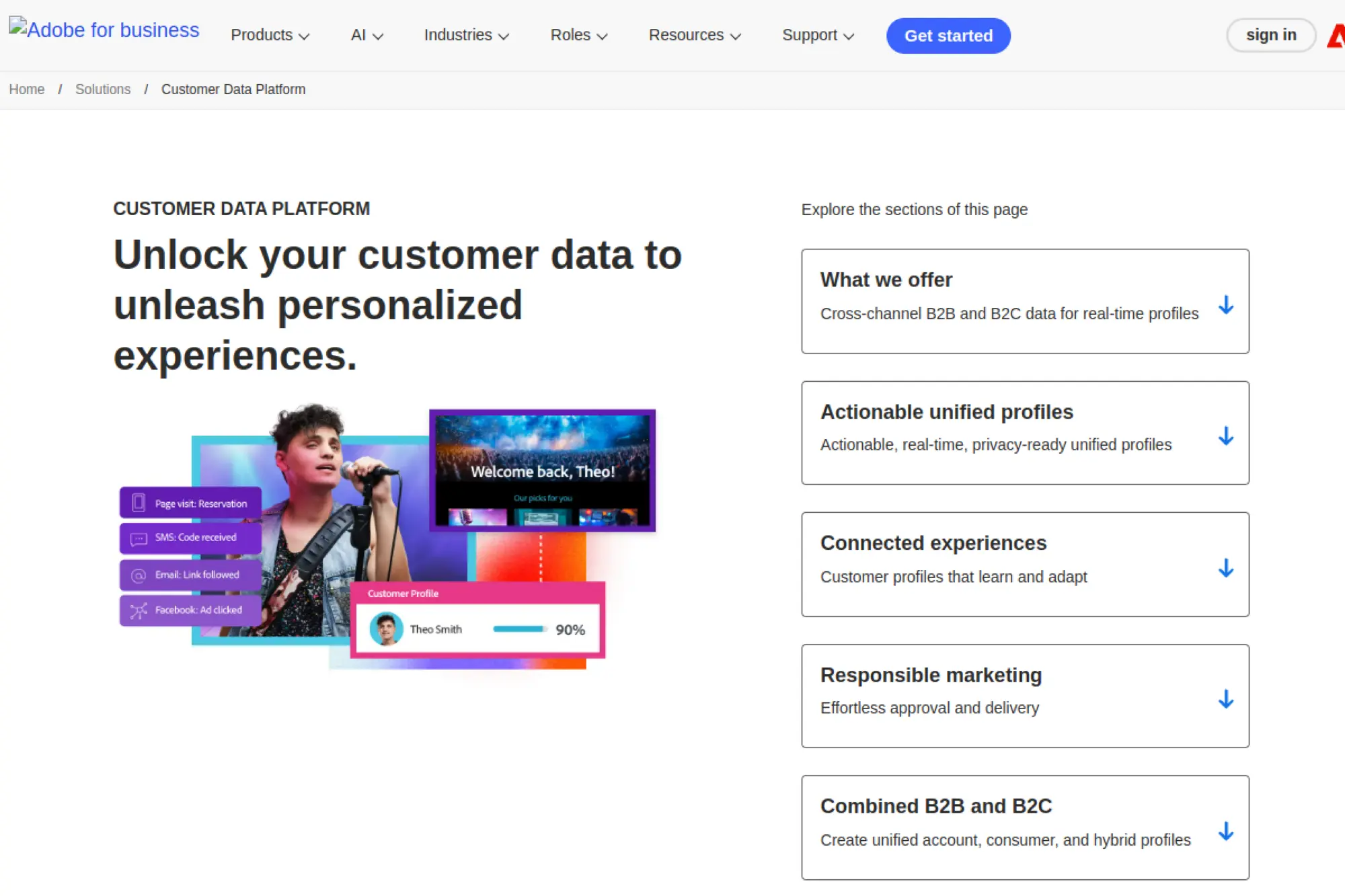Expand the Industries dropdown

[x=466, y=35]
